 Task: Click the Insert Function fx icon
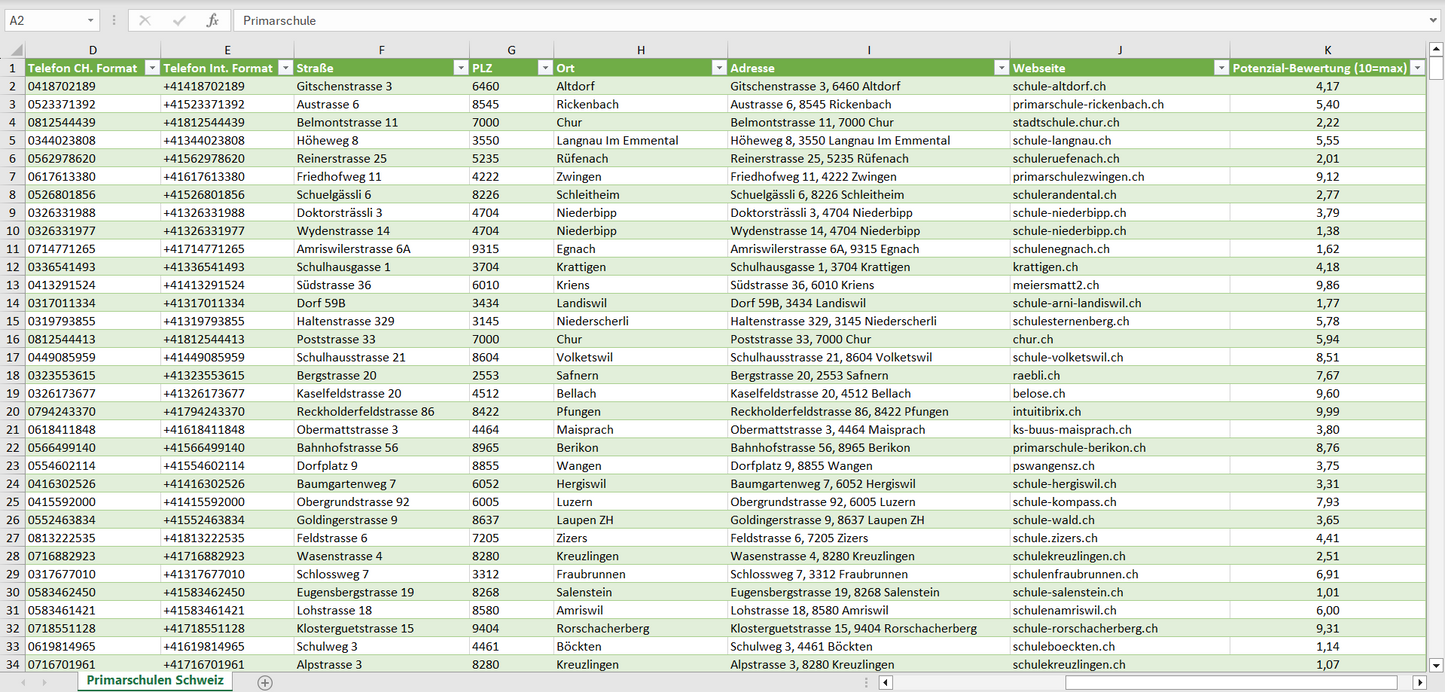212,20
